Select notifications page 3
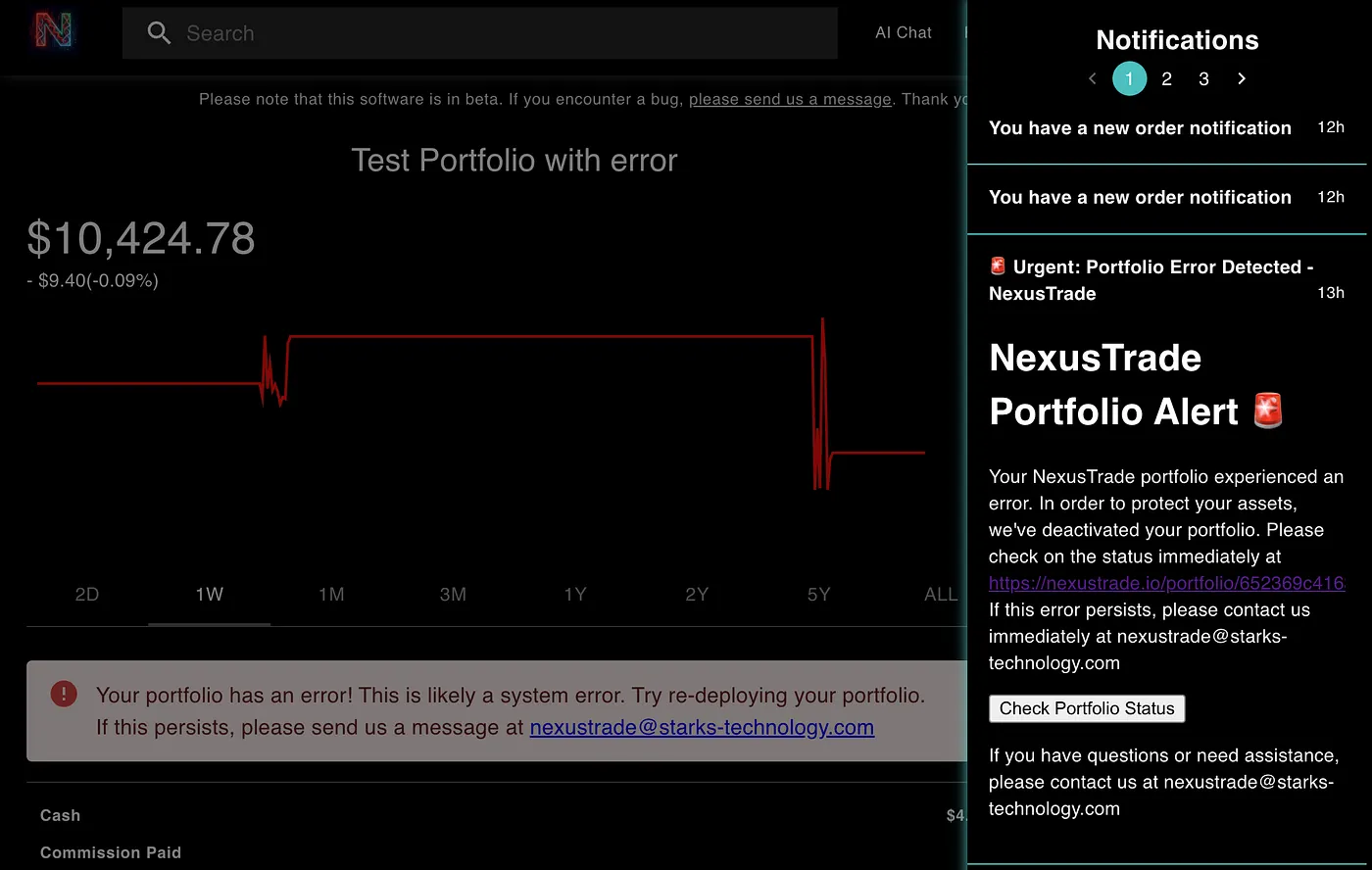Screen dimensions: 1372x870 [x=1203, y=78]
